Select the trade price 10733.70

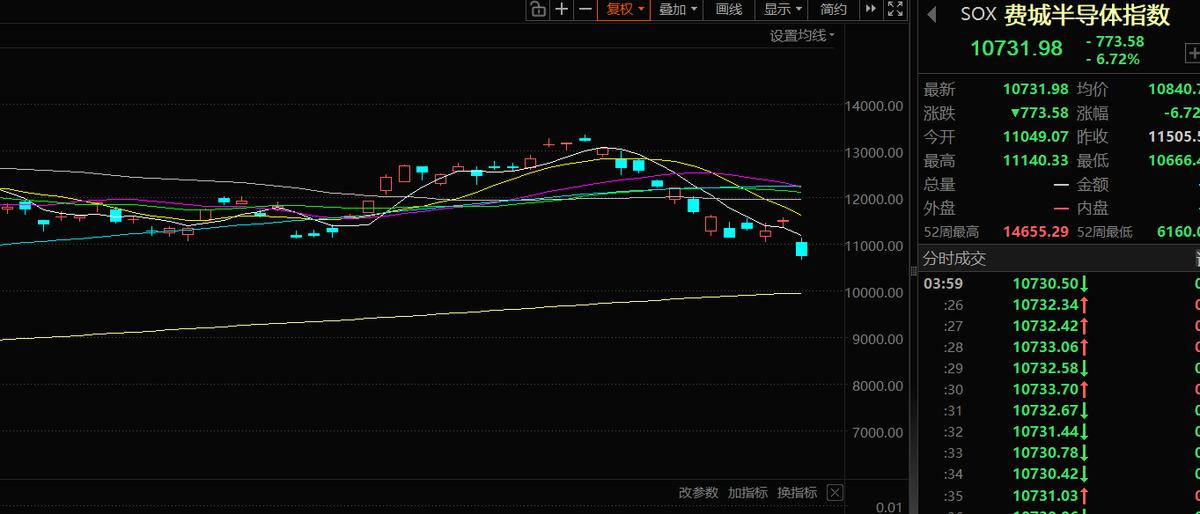[1046, 389]
